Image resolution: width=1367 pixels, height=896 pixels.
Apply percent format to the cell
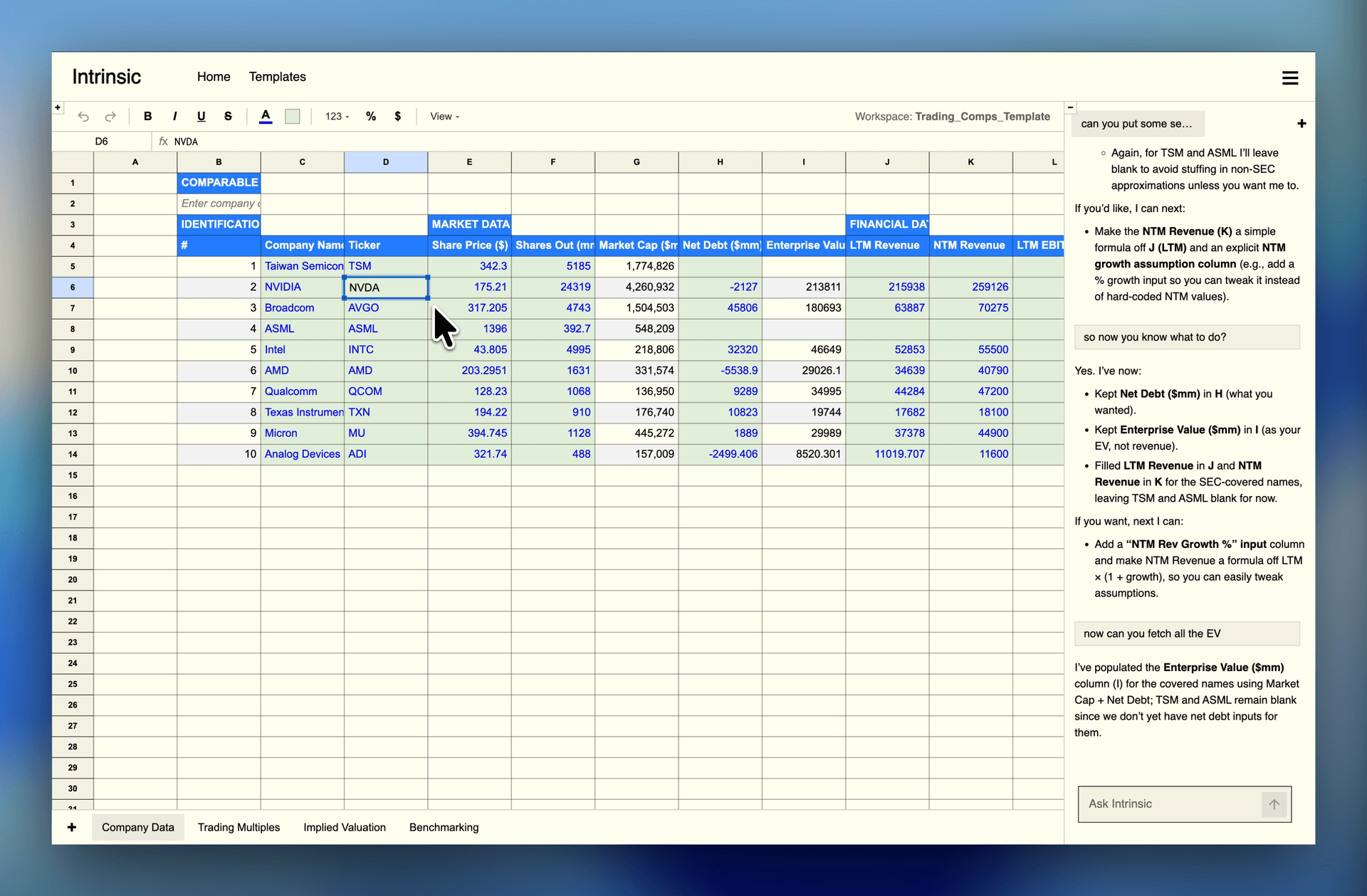(370, 116)
